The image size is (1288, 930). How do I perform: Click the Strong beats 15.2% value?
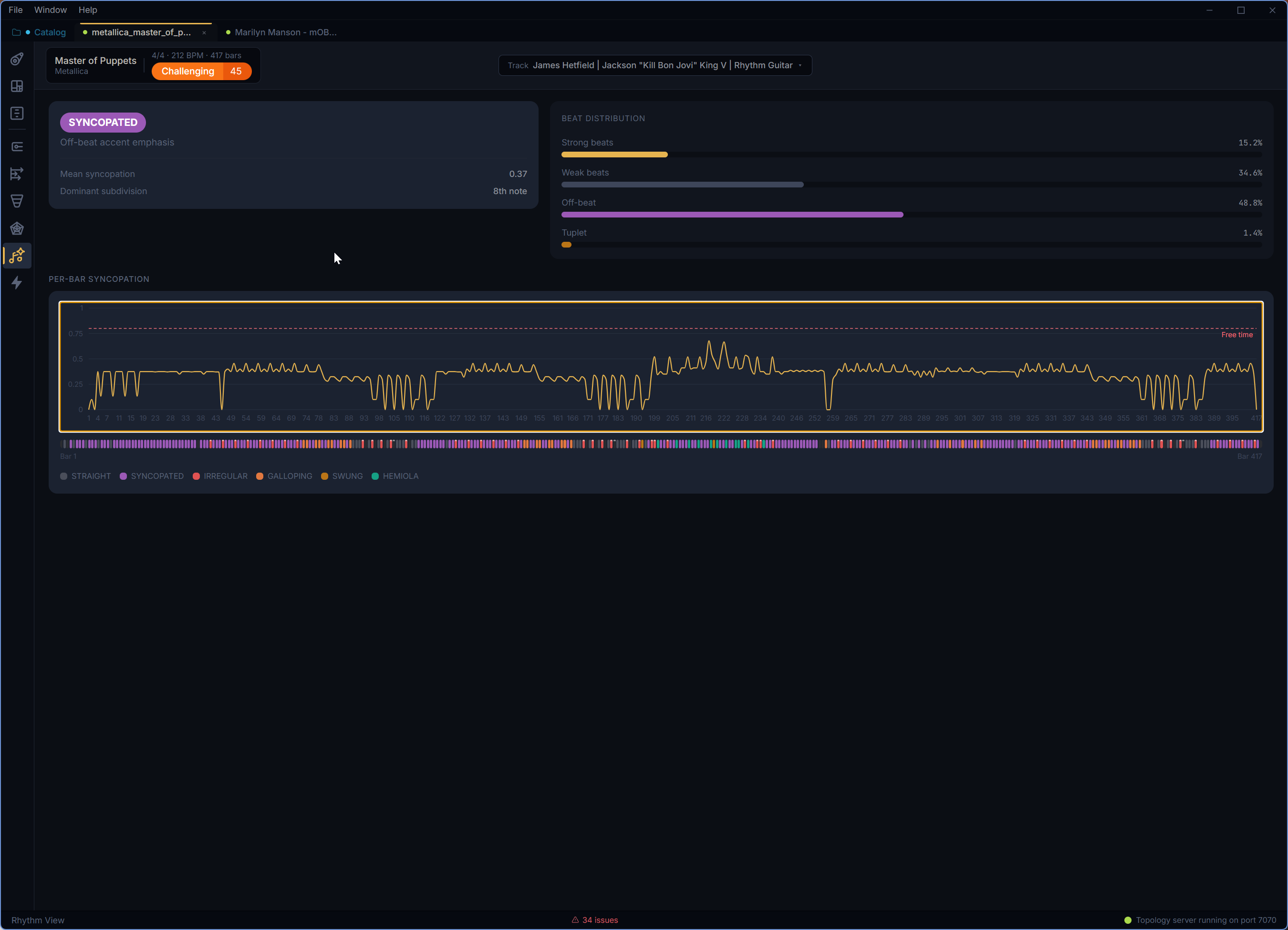(1250, 143)
